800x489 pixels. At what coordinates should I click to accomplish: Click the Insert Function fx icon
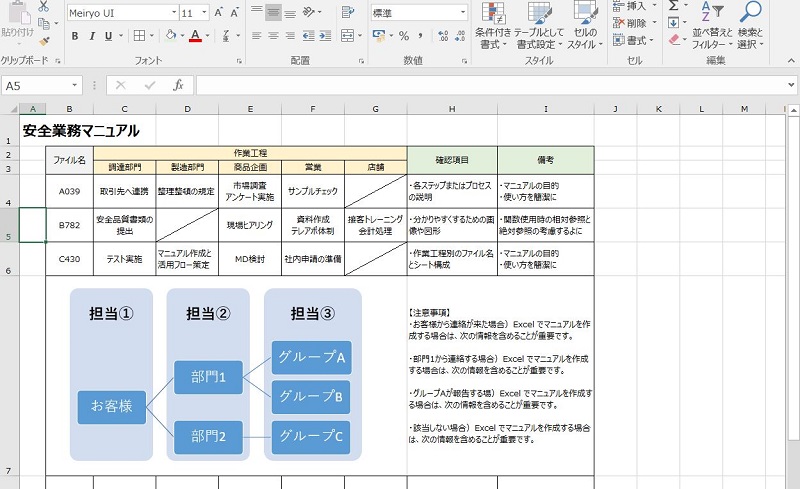pyautogui.click(x=178, y=86)
